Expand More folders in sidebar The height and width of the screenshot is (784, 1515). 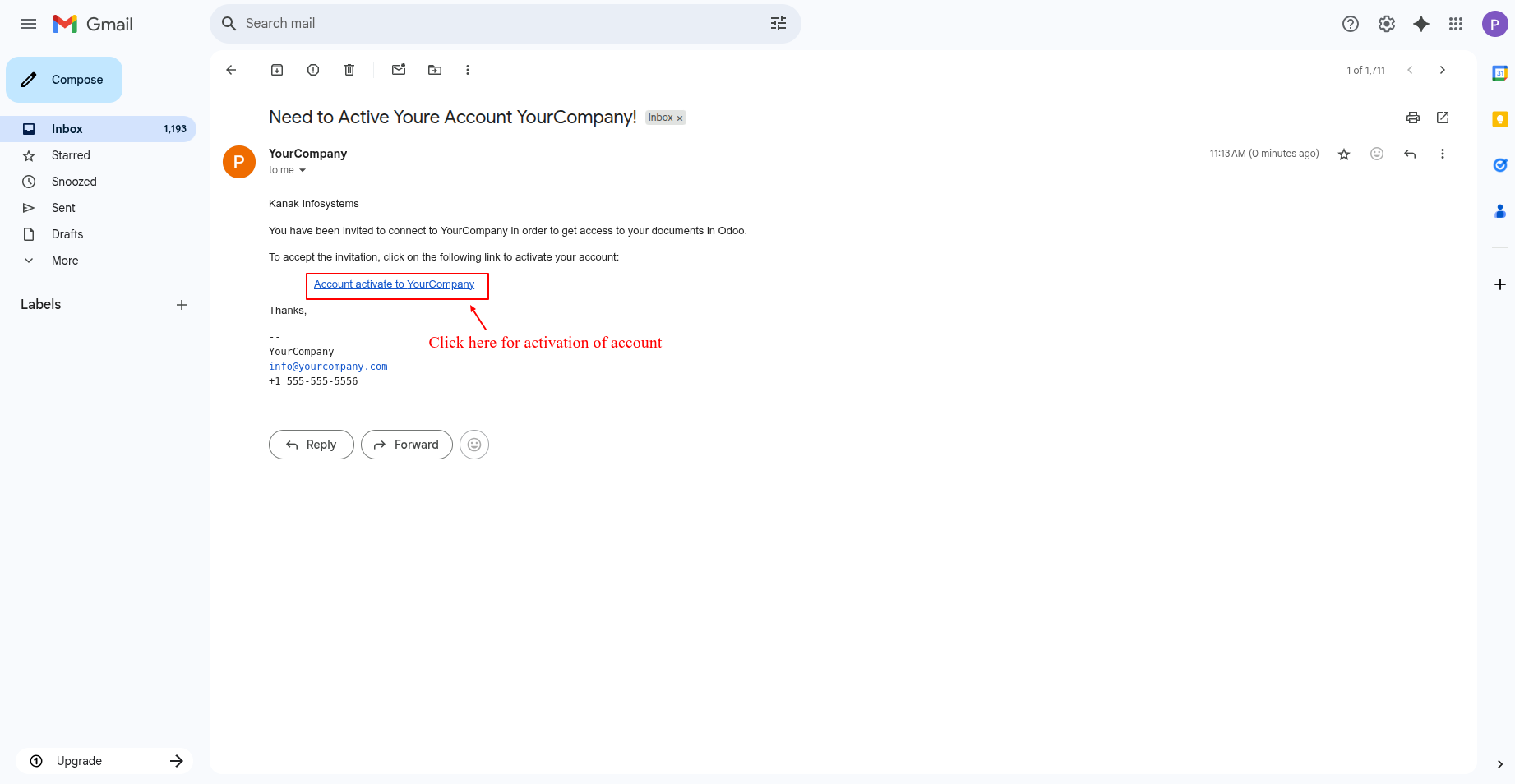pyautogui.click(x=98, y=261)
